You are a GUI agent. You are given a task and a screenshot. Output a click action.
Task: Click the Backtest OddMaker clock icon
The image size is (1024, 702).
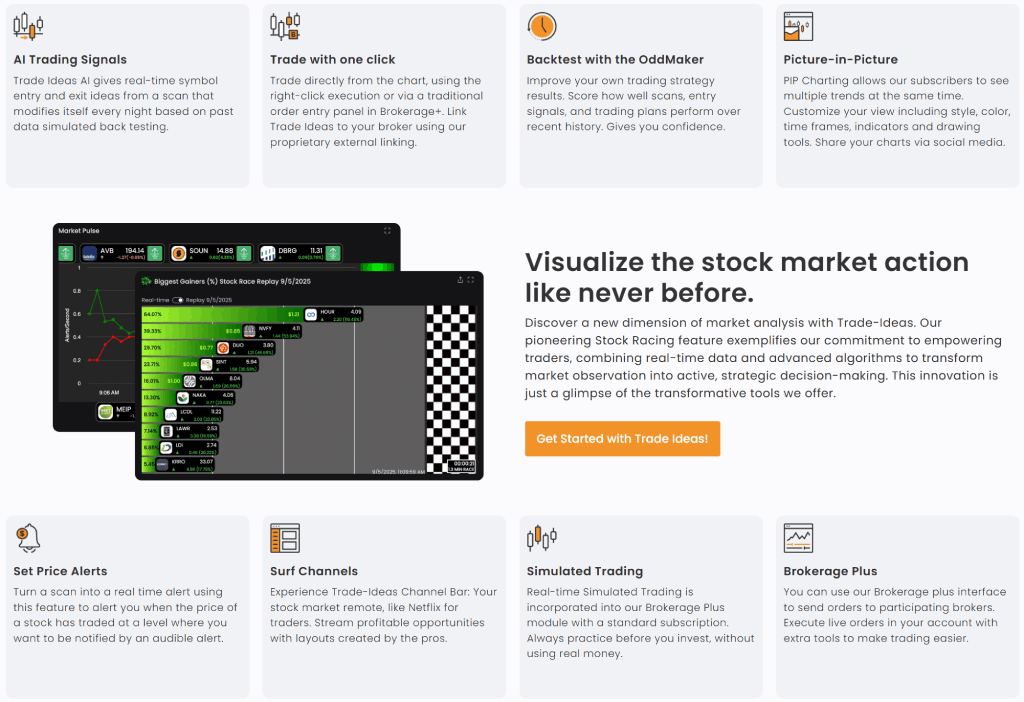click(x=542, y=27)
